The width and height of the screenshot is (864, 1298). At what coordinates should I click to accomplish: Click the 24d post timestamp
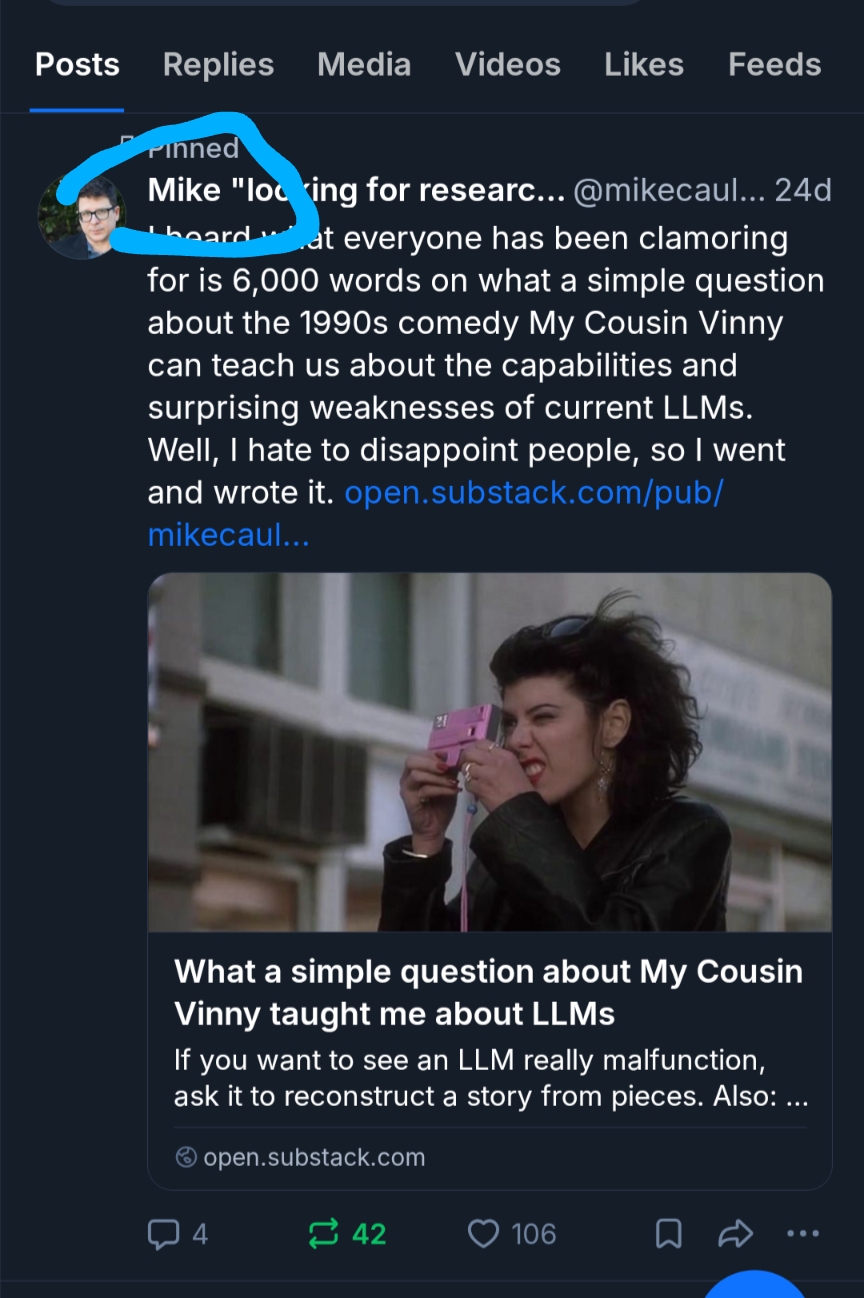[803, 190]
